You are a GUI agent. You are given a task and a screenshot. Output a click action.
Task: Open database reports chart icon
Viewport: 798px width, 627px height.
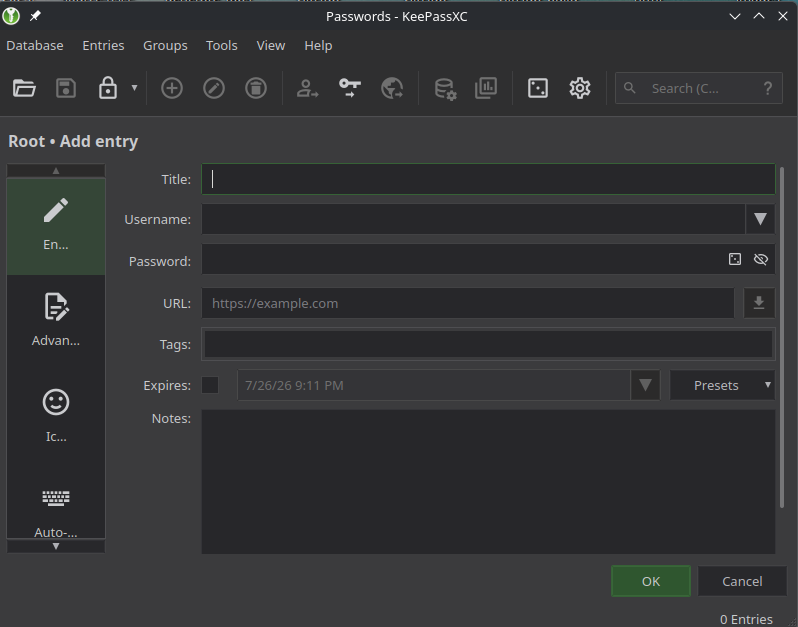pos(486,88)
